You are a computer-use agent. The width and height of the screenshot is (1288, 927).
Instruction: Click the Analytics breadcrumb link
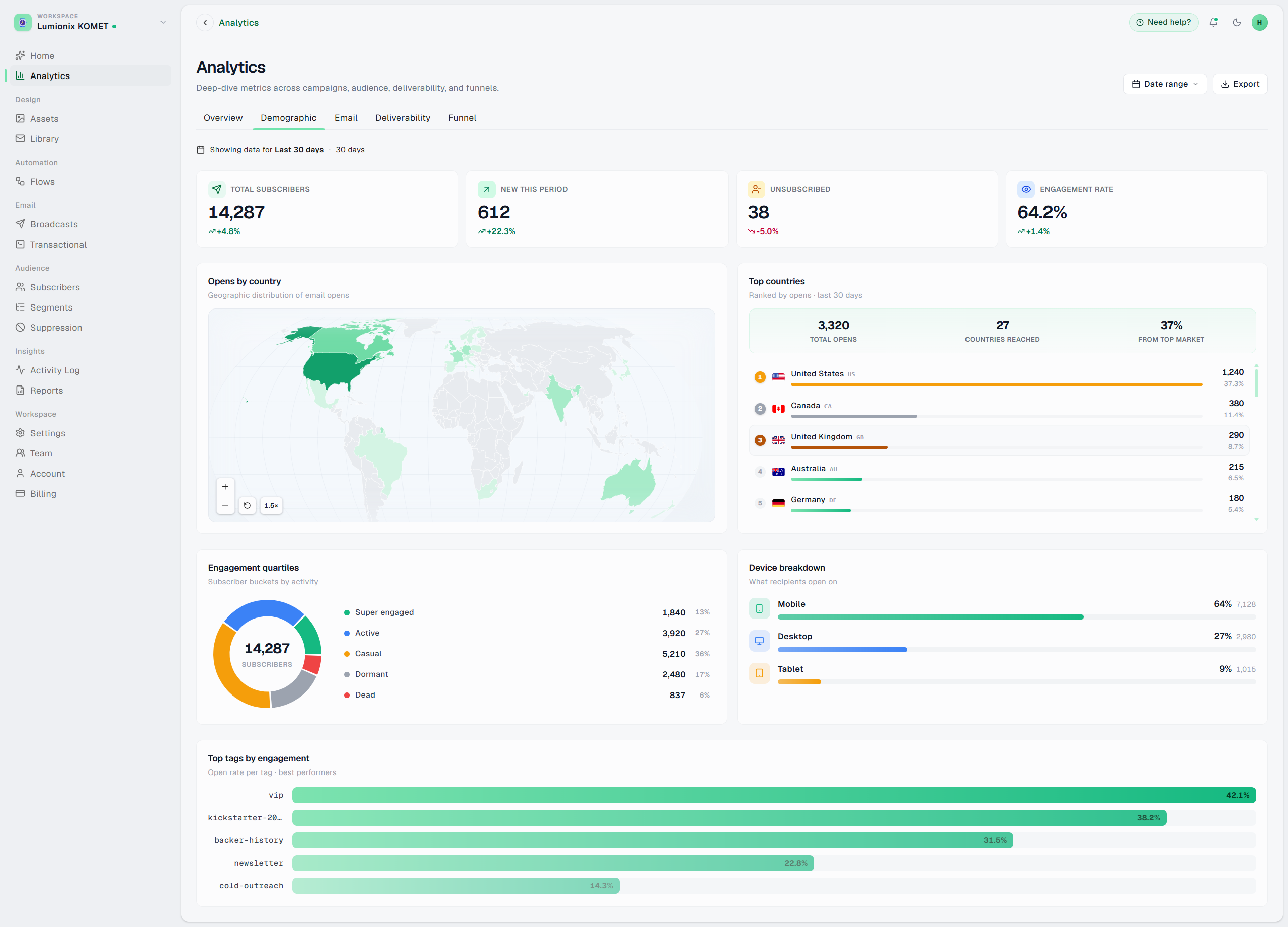(238, 23)
